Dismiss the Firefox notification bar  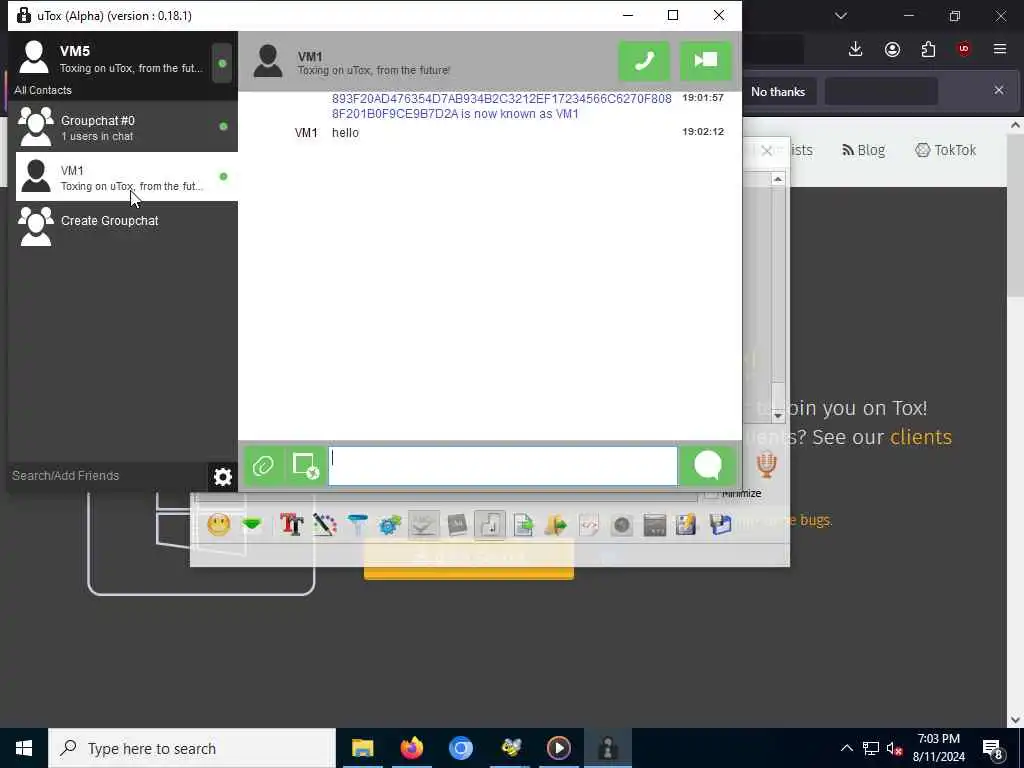(999, 90)
